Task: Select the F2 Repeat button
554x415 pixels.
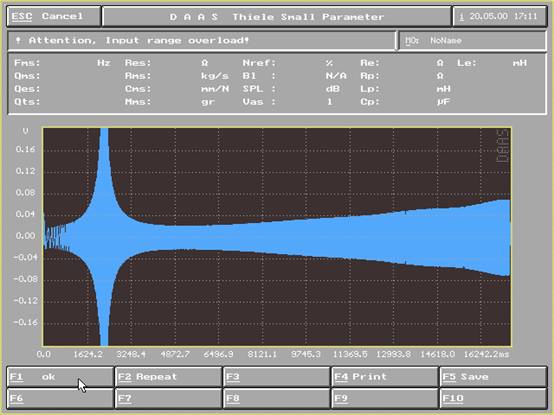Action: (169, 377)
